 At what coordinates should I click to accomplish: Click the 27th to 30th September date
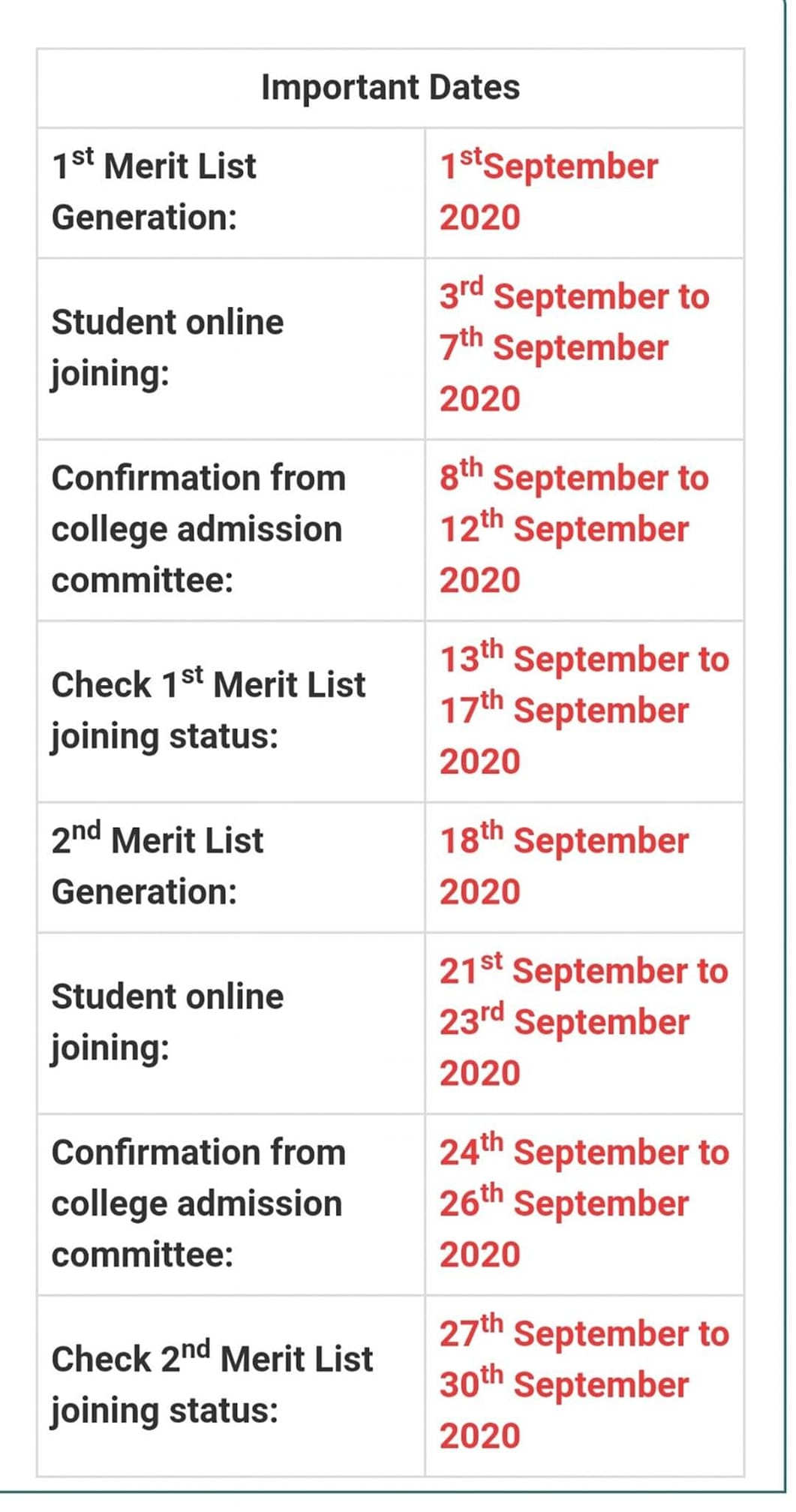click(x=584, y=1385)
